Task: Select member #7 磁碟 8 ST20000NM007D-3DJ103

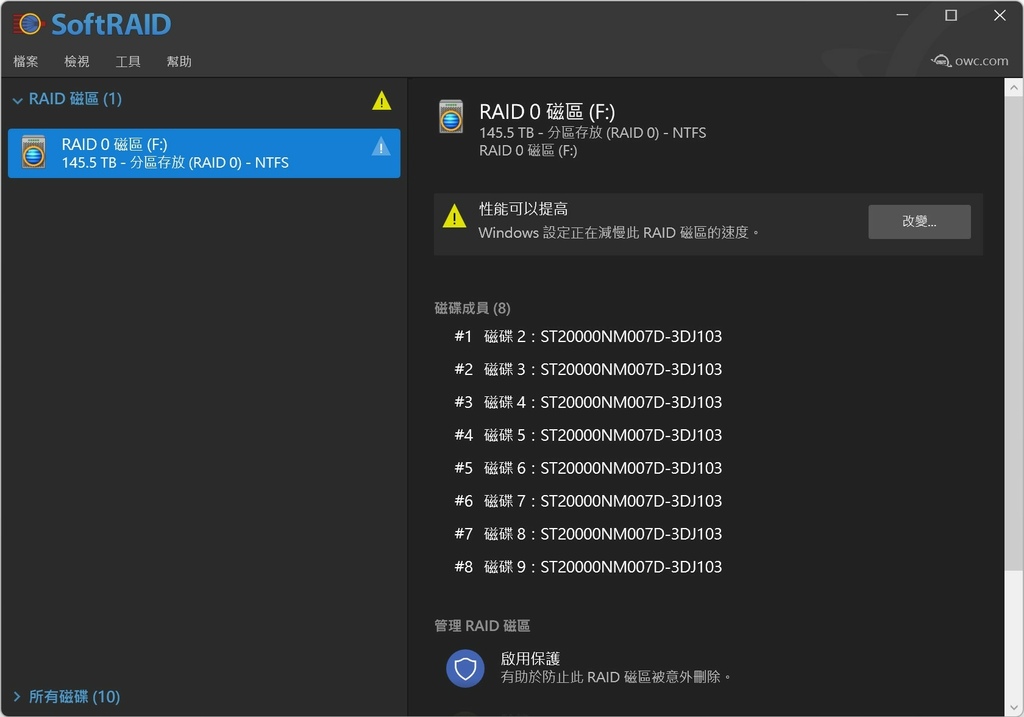Action: (588, 534)
